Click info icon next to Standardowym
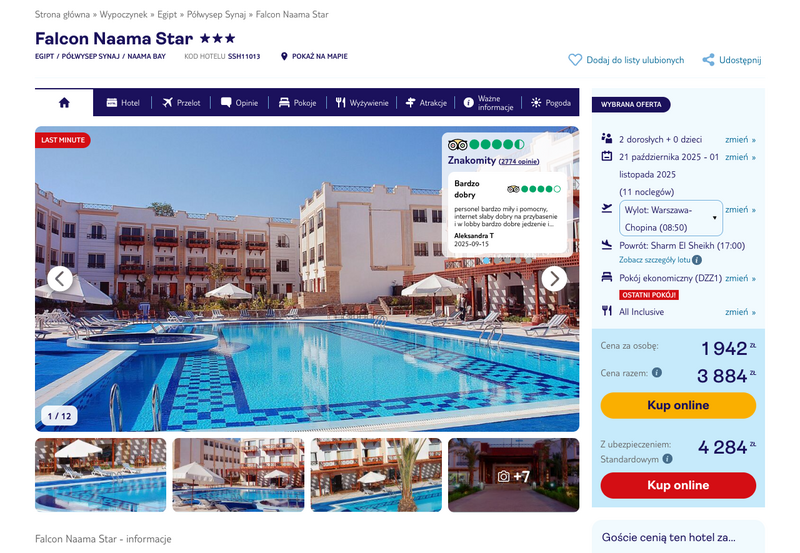The image size is (800, 553). 667,459
